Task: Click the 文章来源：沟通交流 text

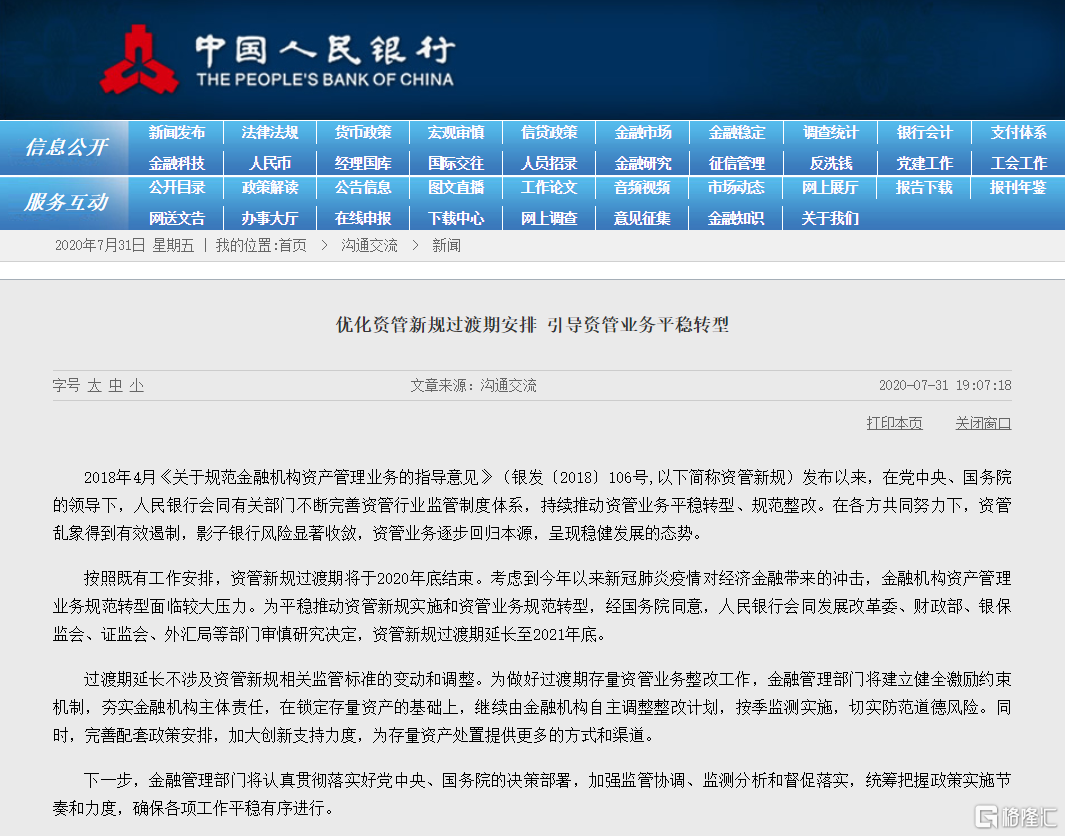Action: tap(473, 386)
